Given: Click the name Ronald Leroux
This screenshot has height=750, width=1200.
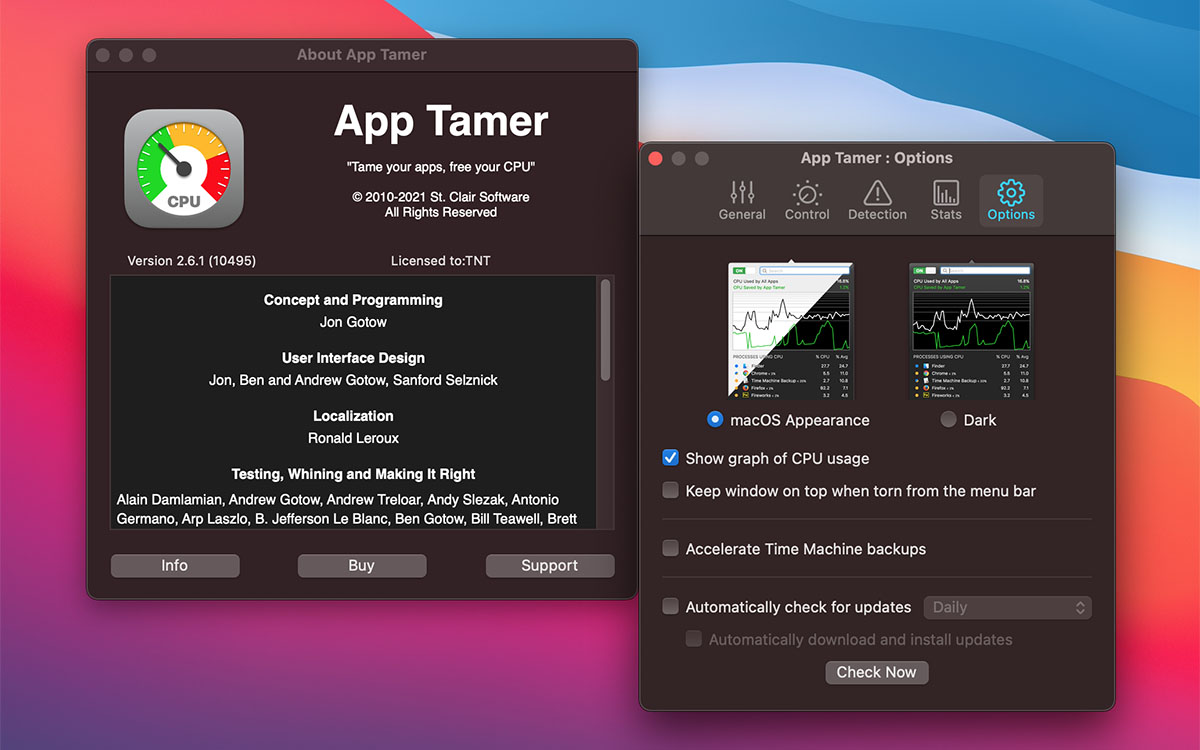Looking at the screenshot, I should point(353,438).
